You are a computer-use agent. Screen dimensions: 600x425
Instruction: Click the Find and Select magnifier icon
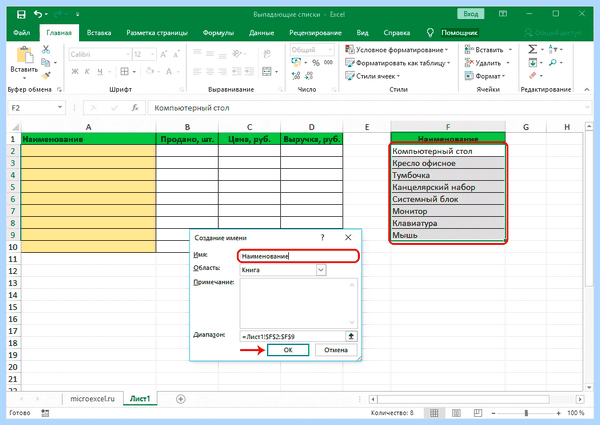pyautogui.click(x=553, y=62)
